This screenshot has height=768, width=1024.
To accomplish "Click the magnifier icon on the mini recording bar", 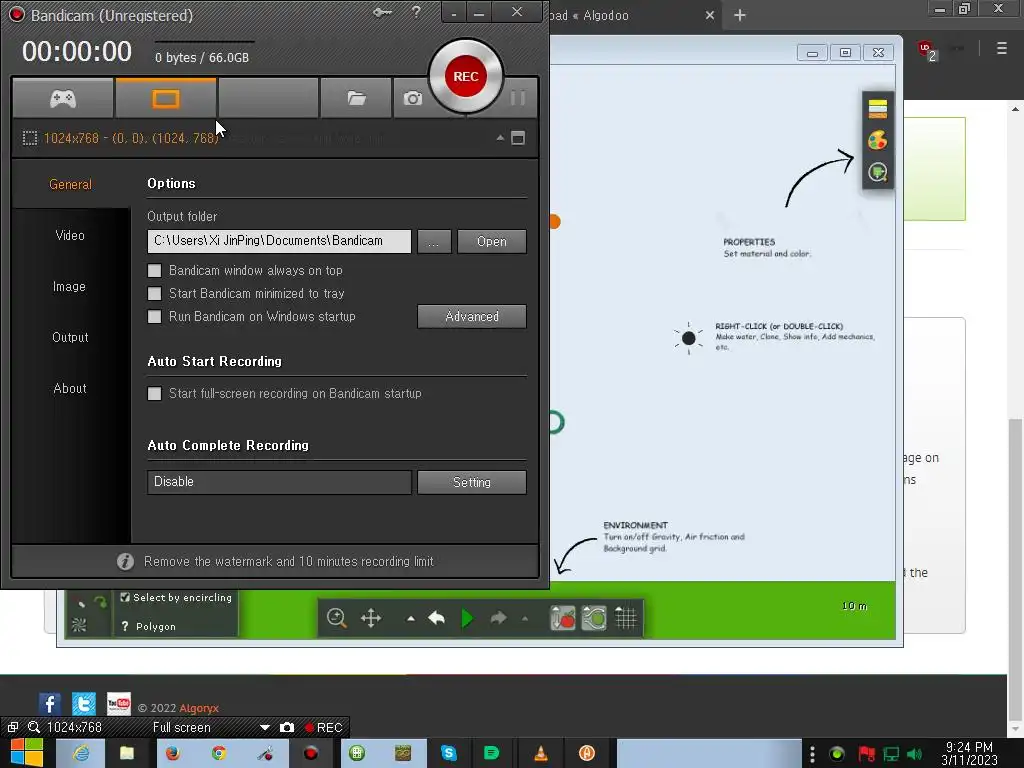I will (x=34, y=727).
